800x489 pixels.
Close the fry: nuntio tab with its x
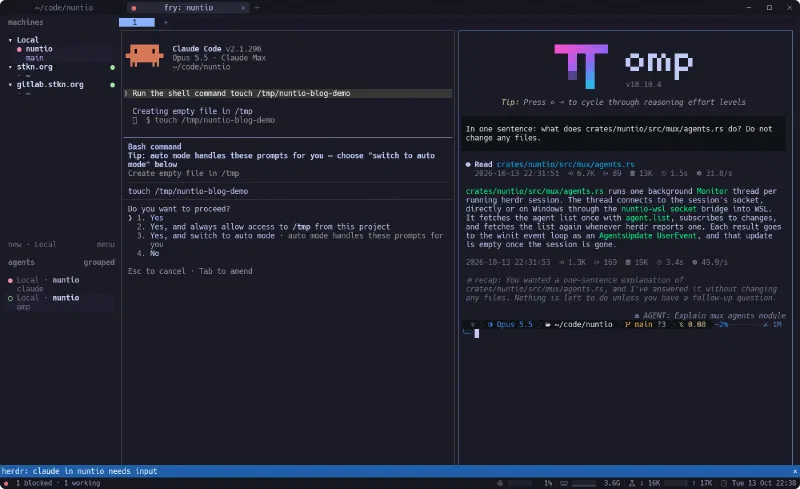pyautogui.click(x=243, y=8)
